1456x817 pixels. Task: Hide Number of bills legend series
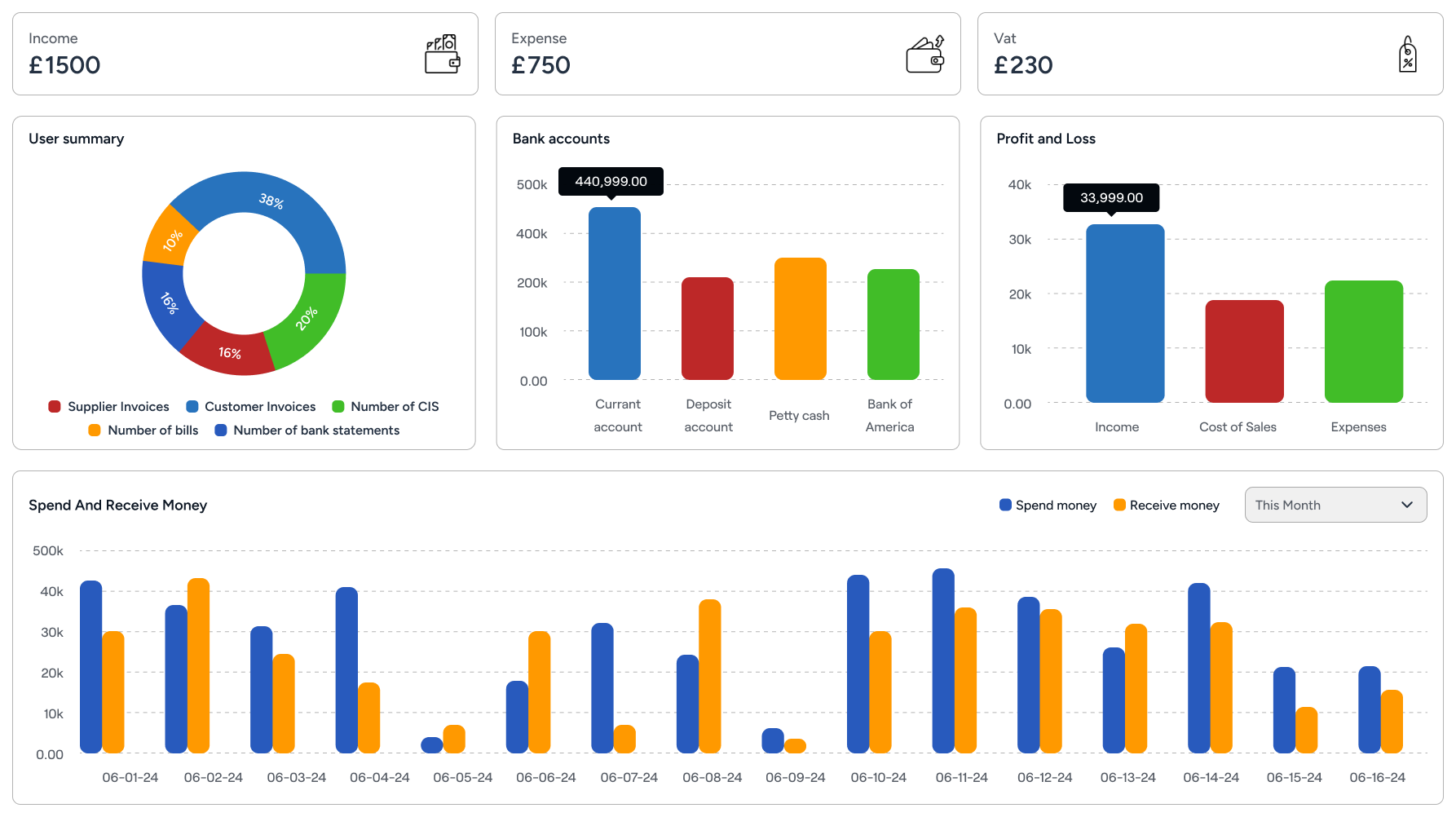click(143, 431)
